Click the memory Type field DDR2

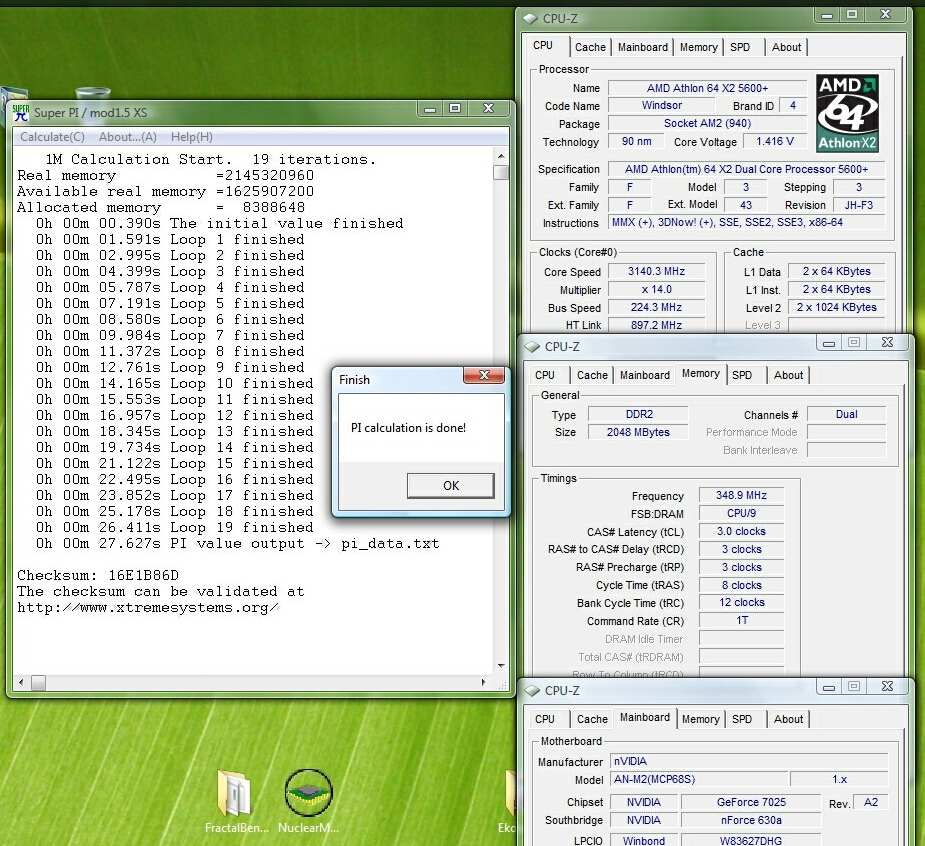click(638, 415)
